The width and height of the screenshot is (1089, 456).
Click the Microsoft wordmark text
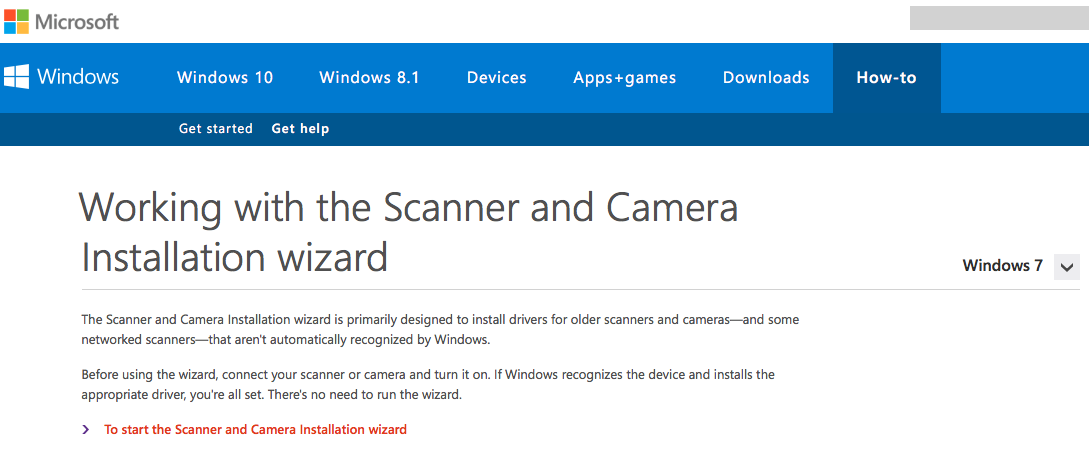click(x=76, y=21)
